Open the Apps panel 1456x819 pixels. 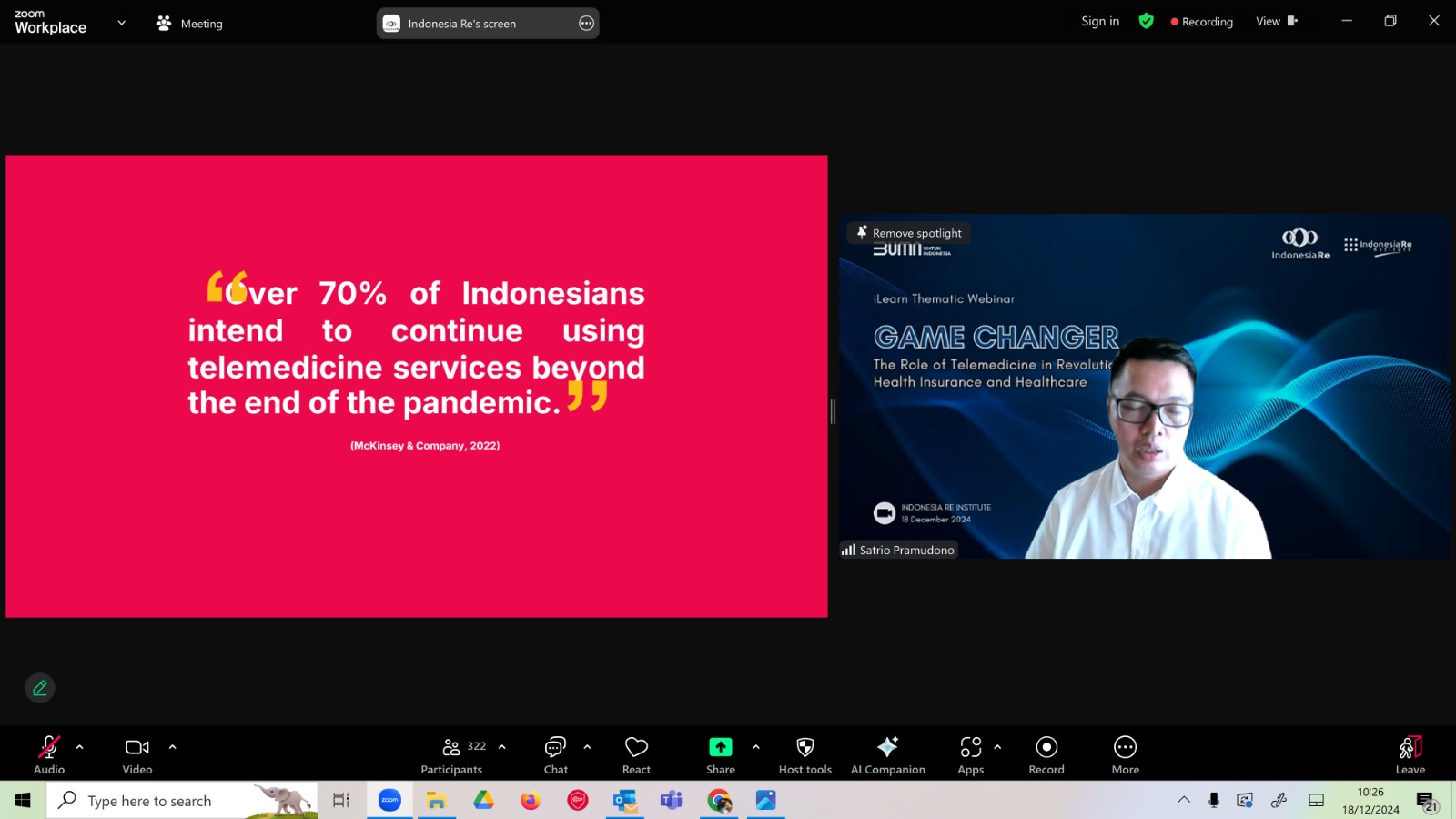pyautogui.click(x=970, y=755)
